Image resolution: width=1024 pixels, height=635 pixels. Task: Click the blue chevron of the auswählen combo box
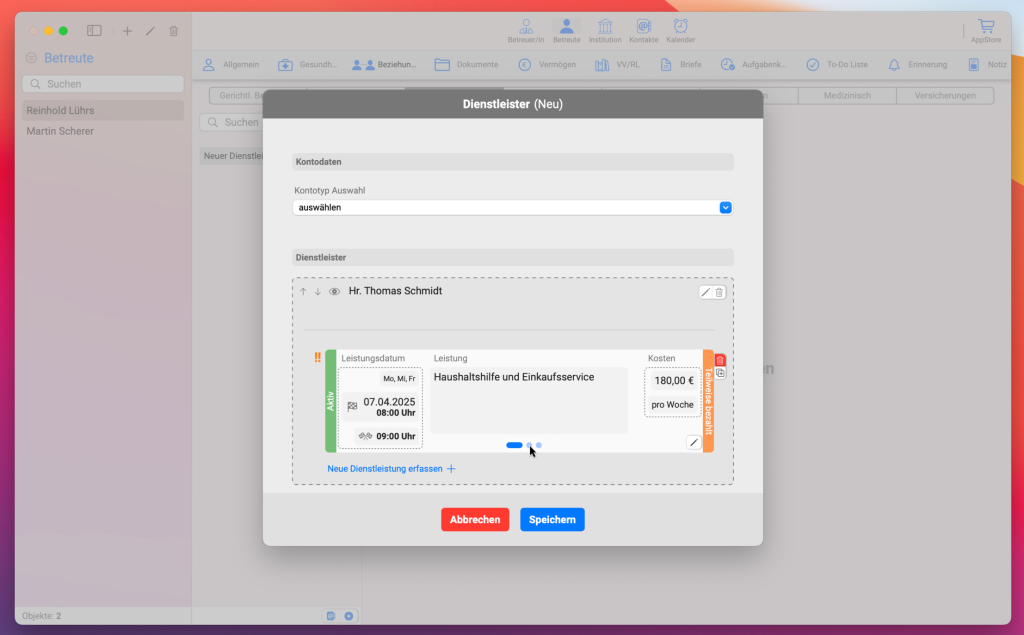pos(725,208)
